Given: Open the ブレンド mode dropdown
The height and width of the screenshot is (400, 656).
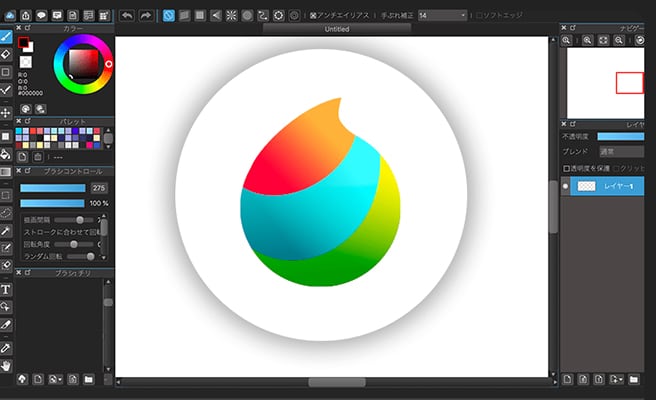Looking at the screenshot, I should tap(621, 151).
